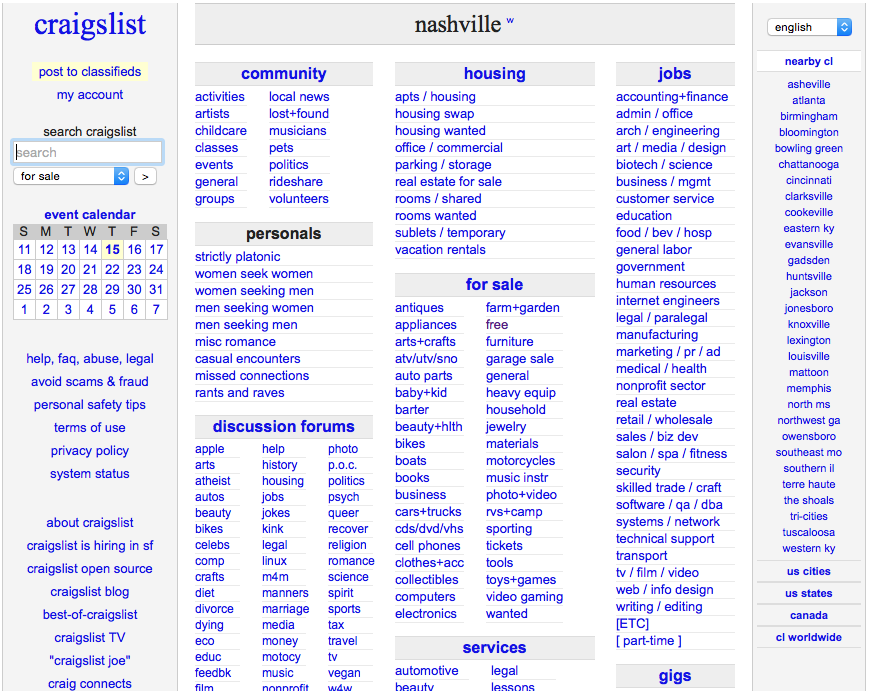Viewport: 871px width, 691px height.
Task: Open the 'services' section header
Action: pyautogui.click(x=494, y=648)
